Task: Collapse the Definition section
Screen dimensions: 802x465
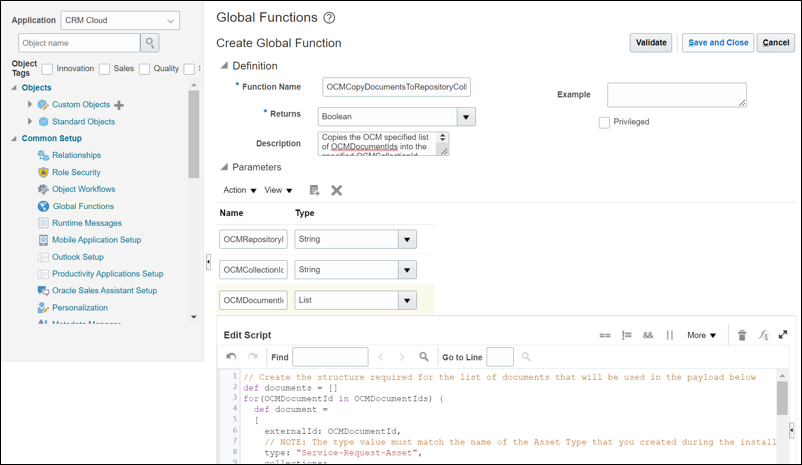Action: pos(224,65)
